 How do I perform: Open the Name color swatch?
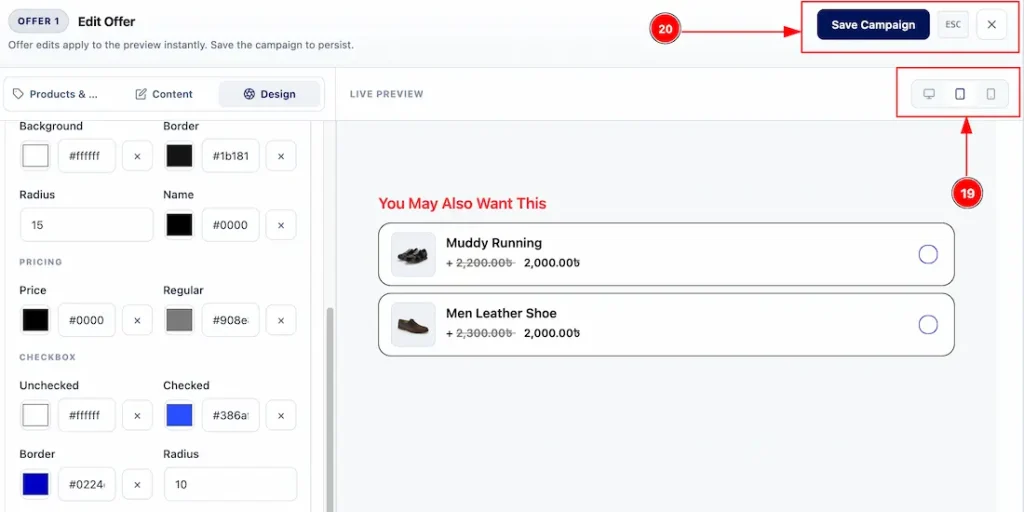179,225
